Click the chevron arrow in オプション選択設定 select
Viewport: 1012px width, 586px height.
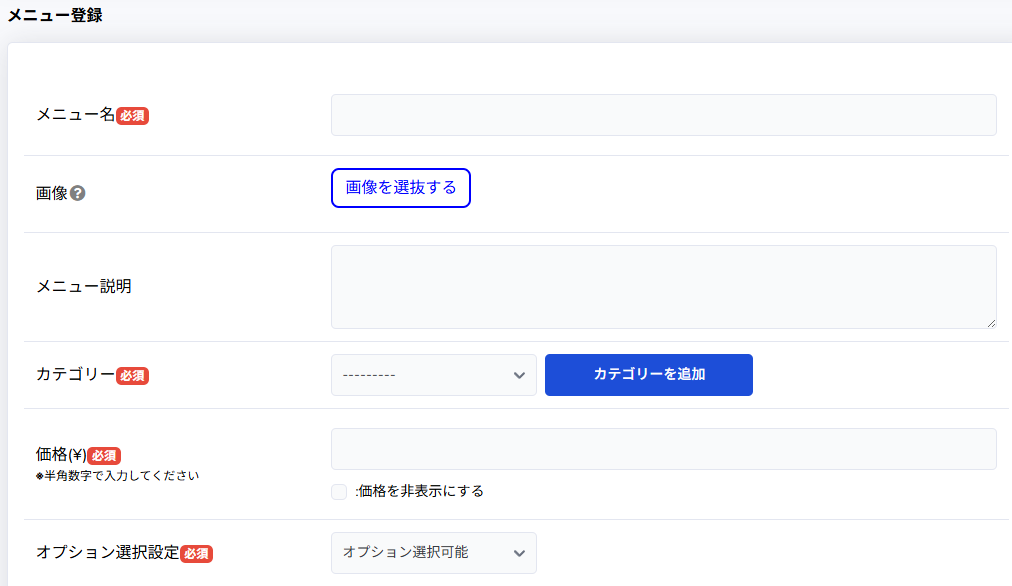pyautogui.click(x=519, y=553)
